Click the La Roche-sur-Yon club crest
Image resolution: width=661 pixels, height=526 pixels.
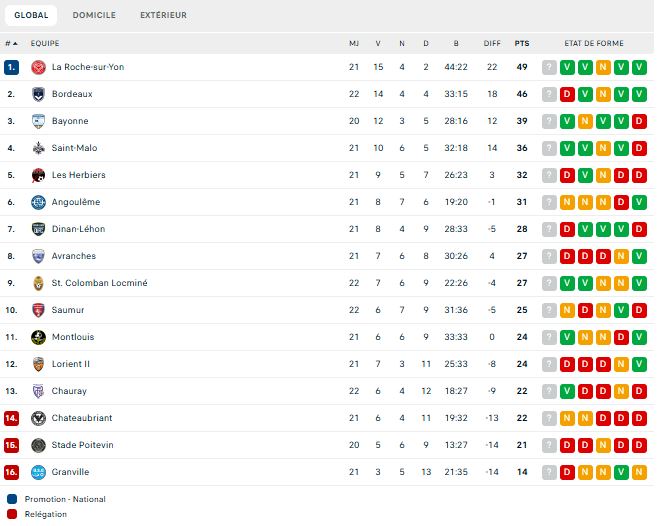(x=38, y=67)
